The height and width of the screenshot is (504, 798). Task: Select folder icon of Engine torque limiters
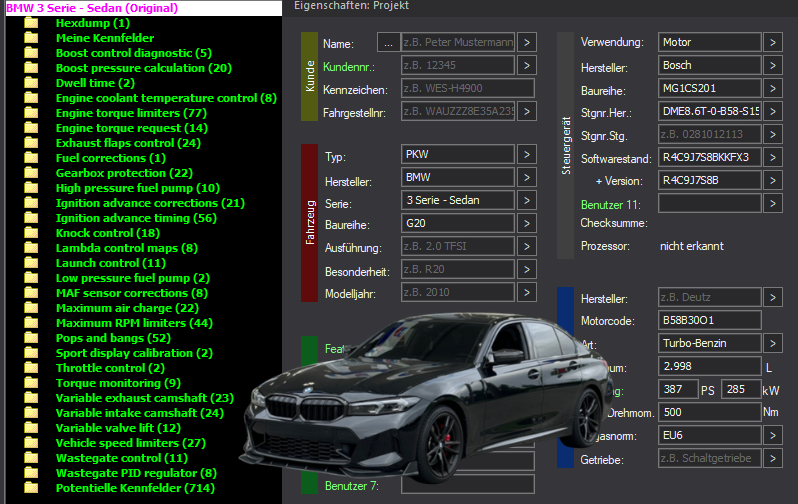(x=32, y=113)
